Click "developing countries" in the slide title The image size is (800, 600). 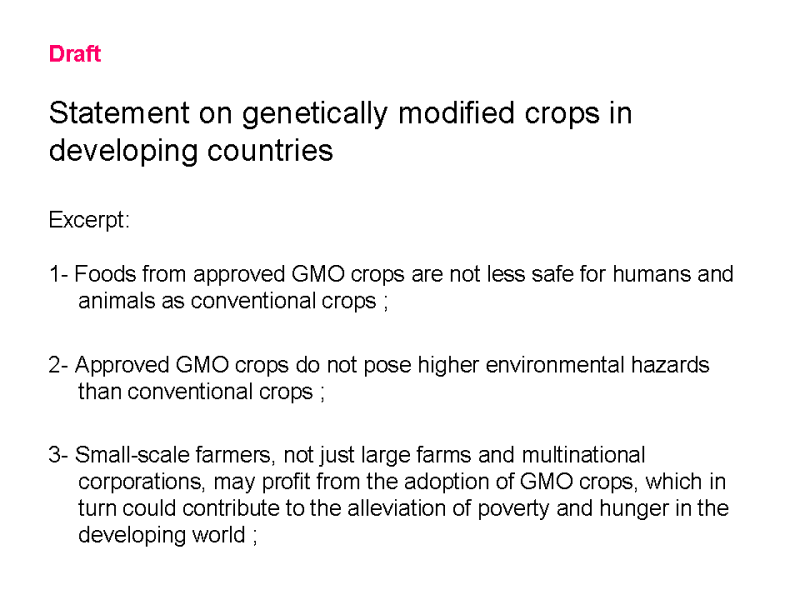click(190, 151)
